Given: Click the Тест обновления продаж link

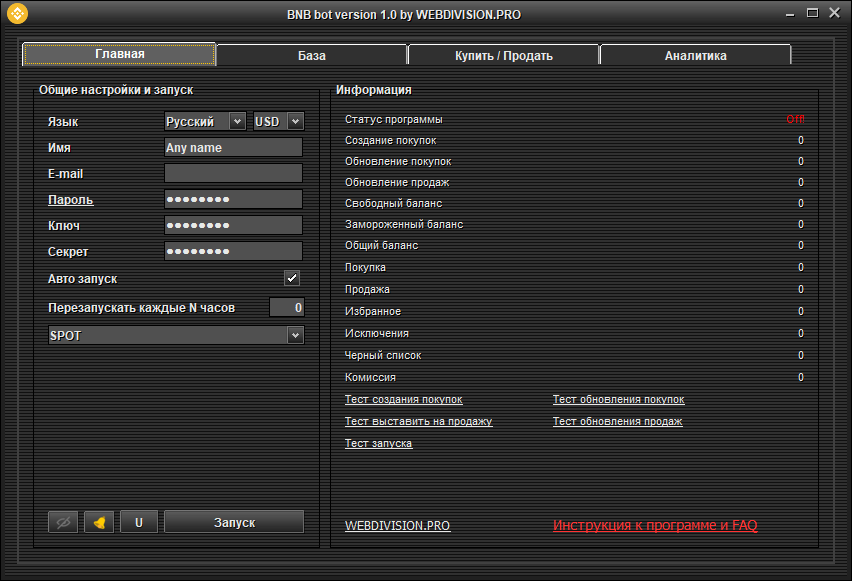Looking at the screenshot, I should [x=617, y=422].
